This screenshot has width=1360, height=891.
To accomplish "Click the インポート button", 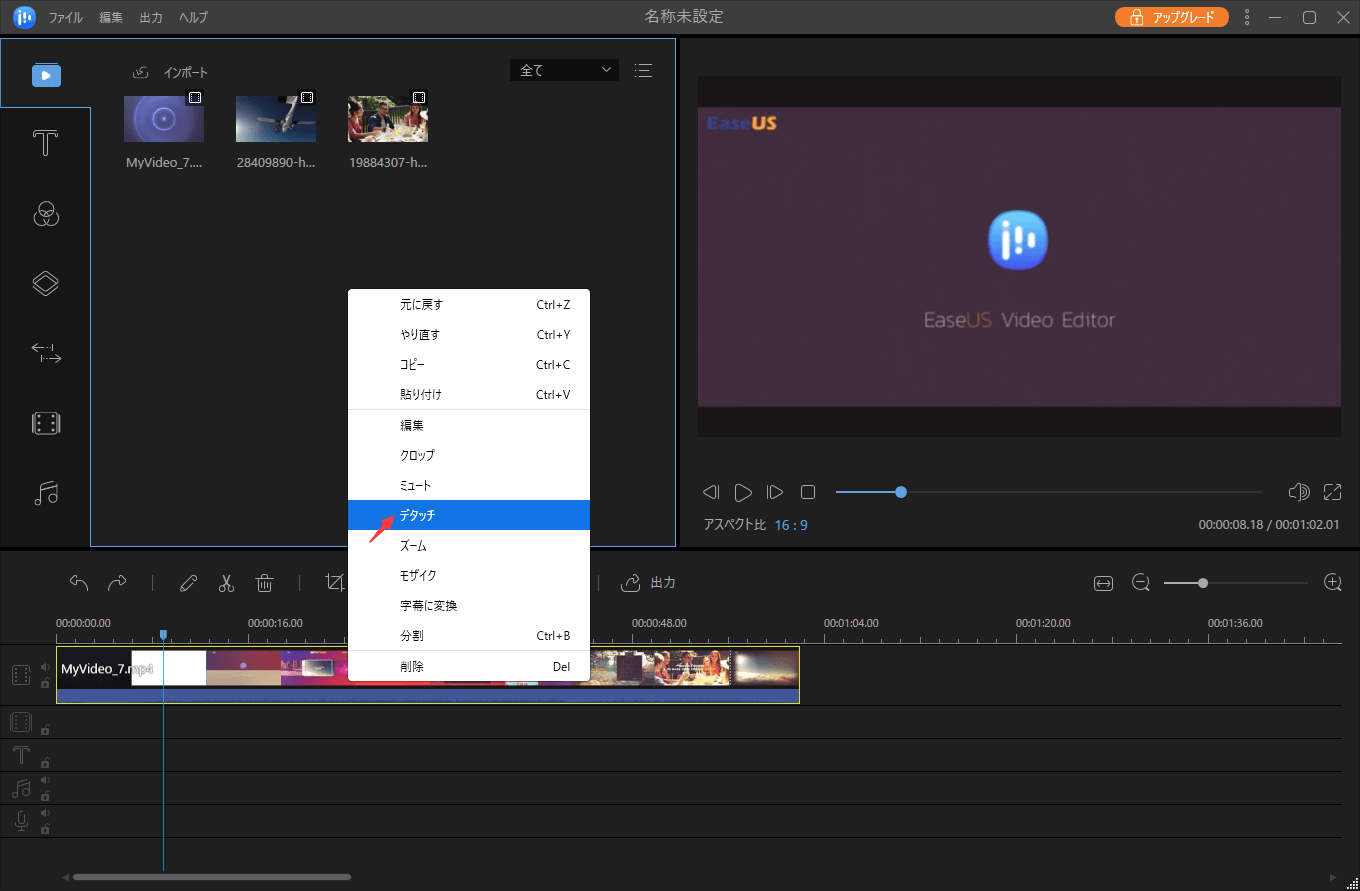I will coord(170,72).
